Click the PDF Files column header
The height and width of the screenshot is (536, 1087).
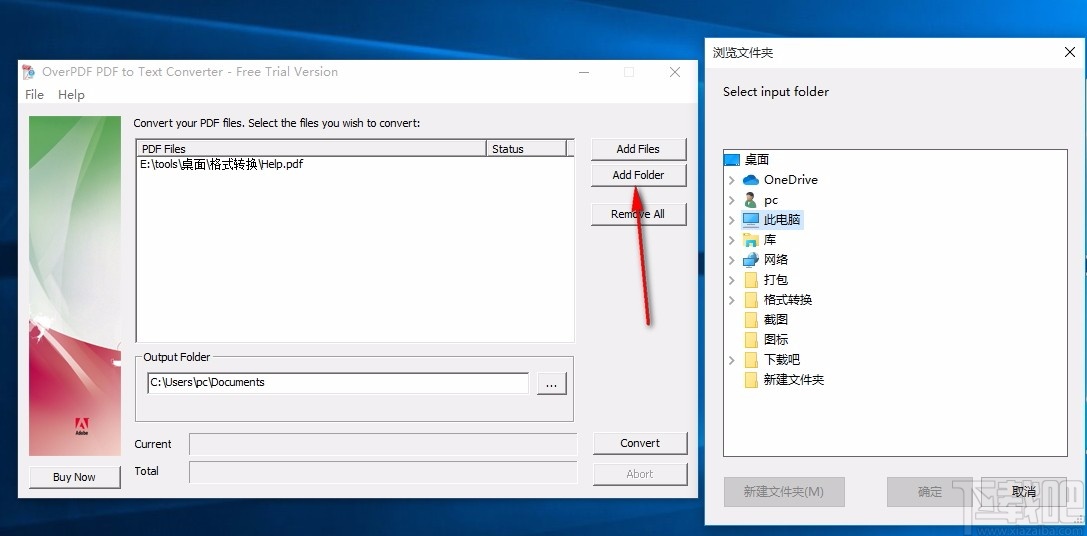pyautogui.click(x=311, y=148)
